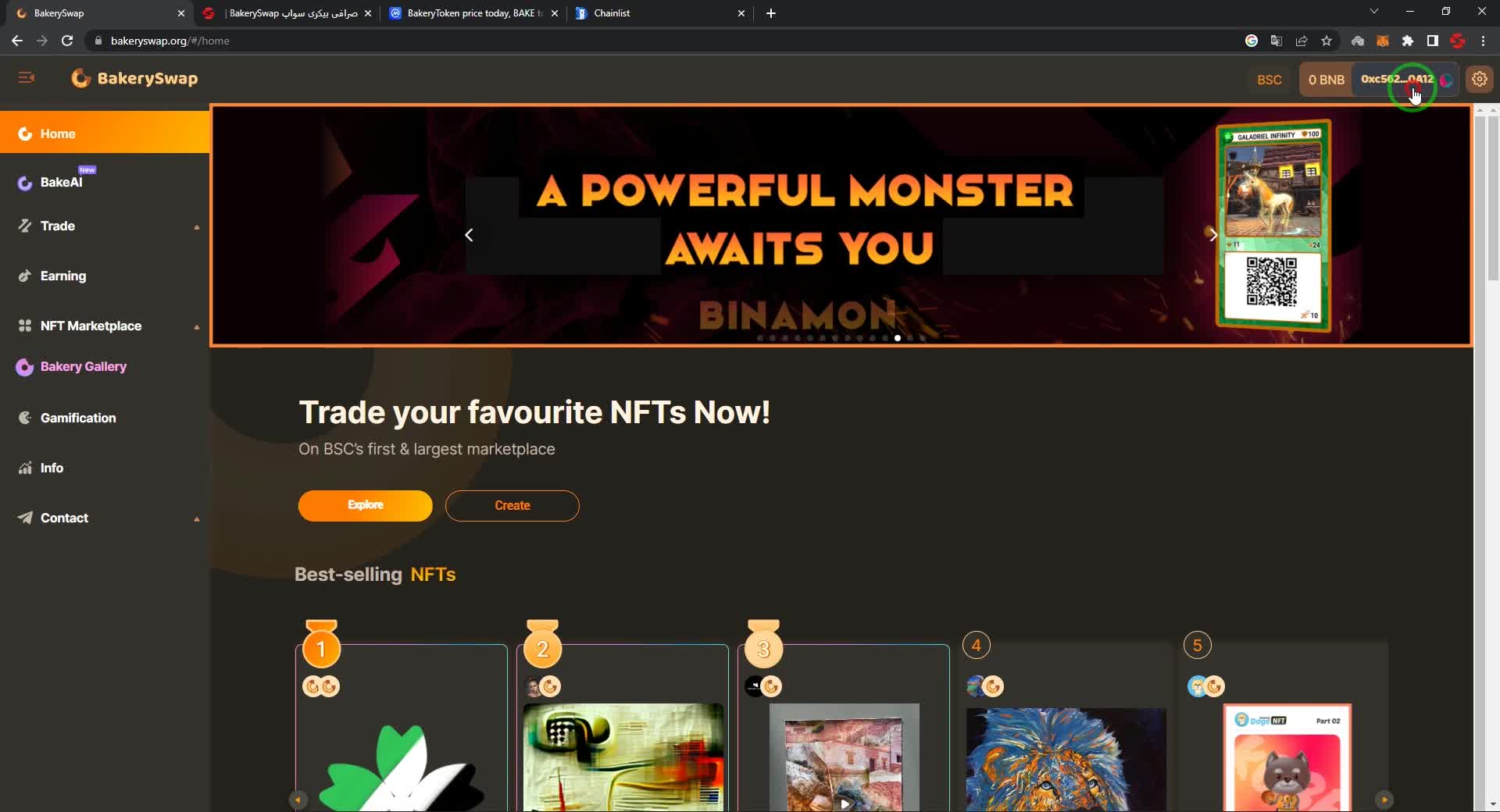Click the BakerySwap logo
Screen dimensions: 1500x812
[x=134, y=78]
